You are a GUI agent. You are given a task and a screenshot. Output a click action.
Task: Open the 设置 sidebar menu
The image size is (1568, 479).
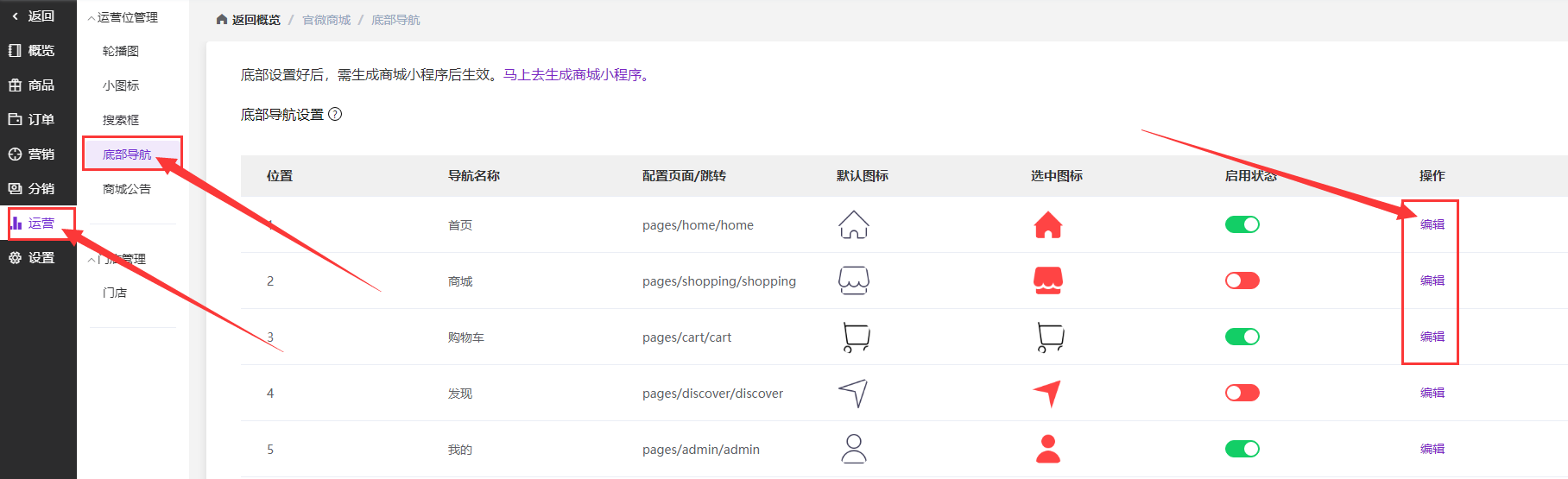(x=32, y=257)
